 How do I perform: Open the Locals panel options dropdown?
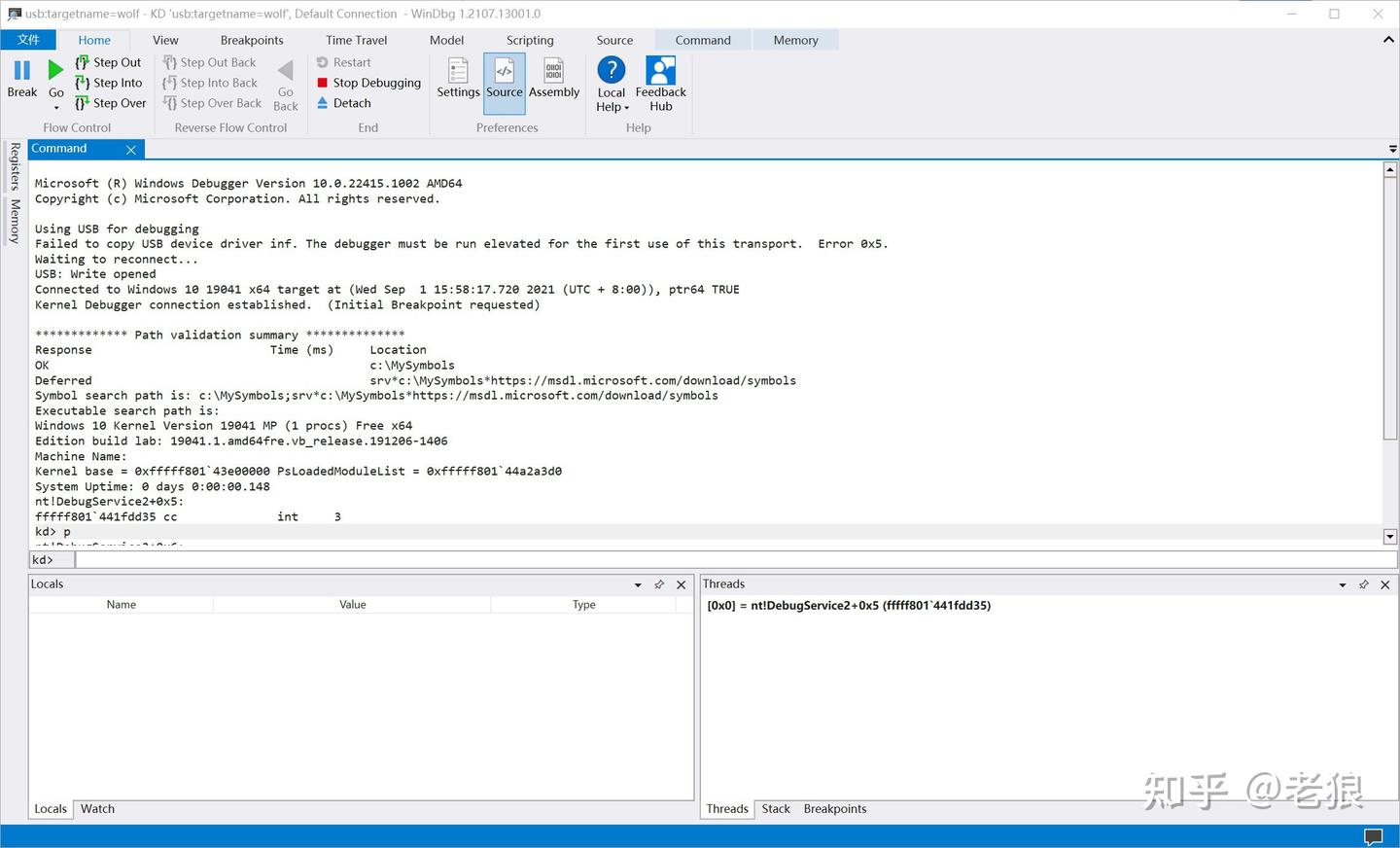point(638,584)
